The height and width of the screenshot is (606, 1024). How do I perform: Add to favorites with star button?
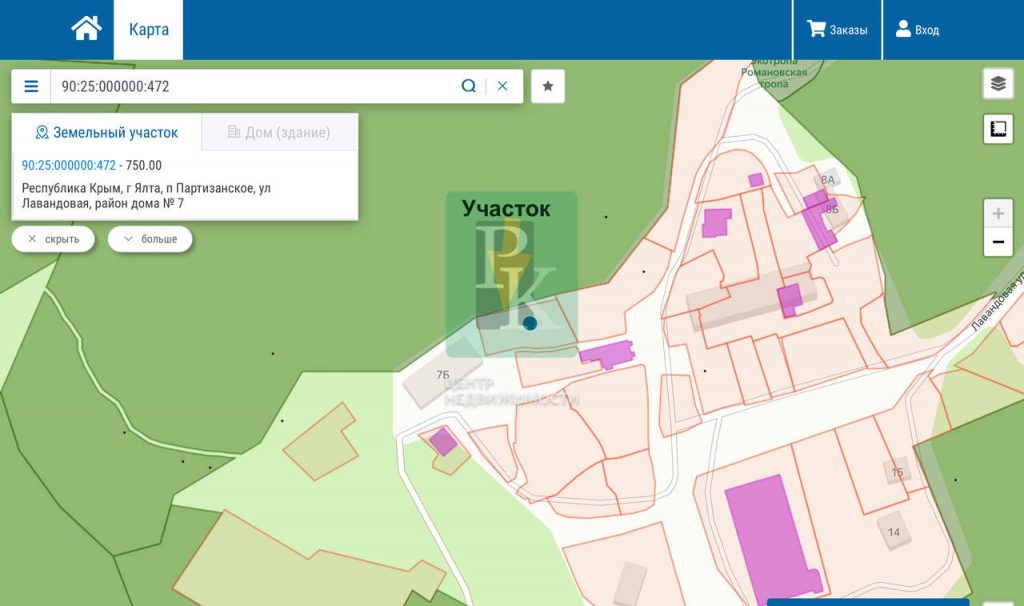[548, 86]
